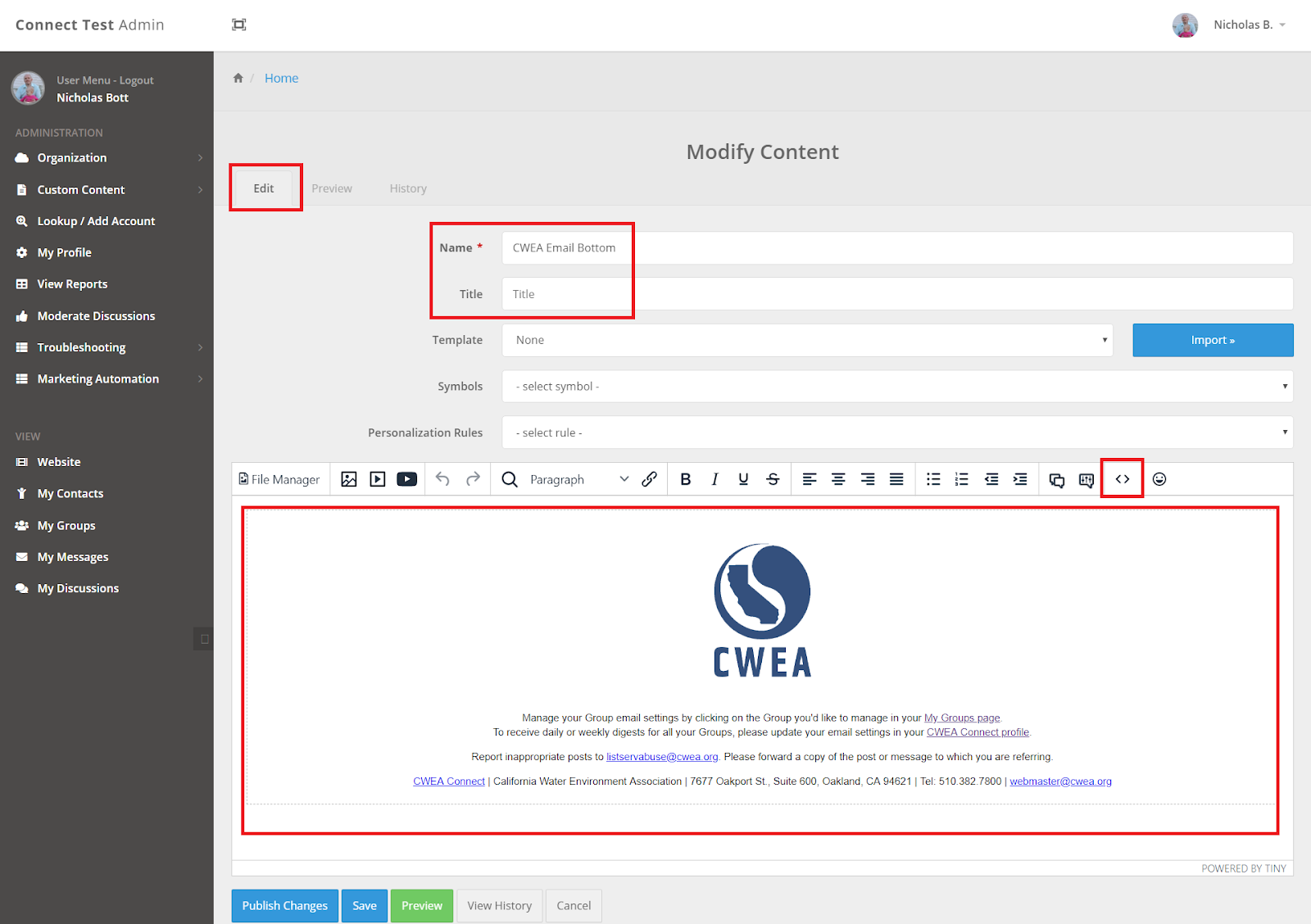This screenshot has width=1311, height=924.
Task: Insert a bulleted list
Action: point(933,479)
